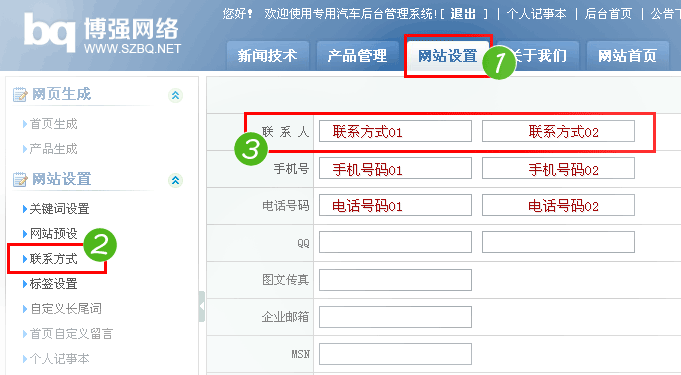Click the notepad icon beside 网站设置 section
681x375 pixels.
(x=20, y=179)
